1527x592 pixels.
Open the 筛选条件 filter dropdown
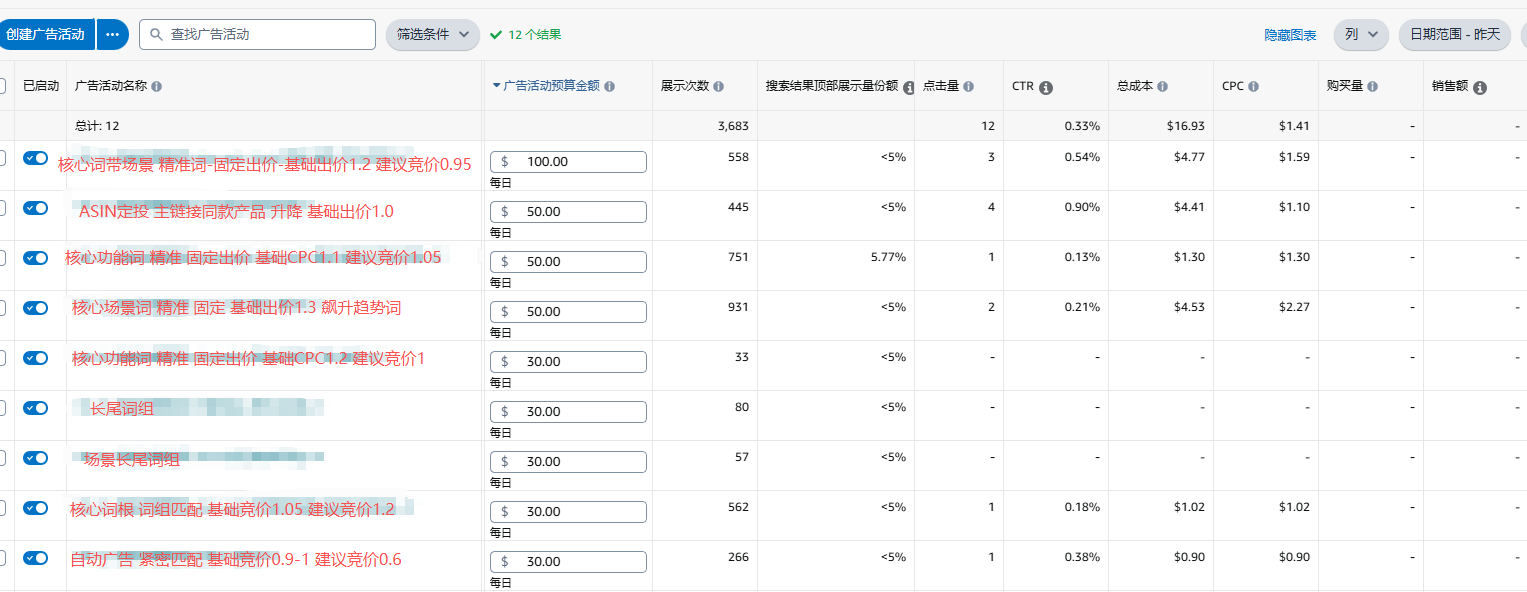coord(432,35)
